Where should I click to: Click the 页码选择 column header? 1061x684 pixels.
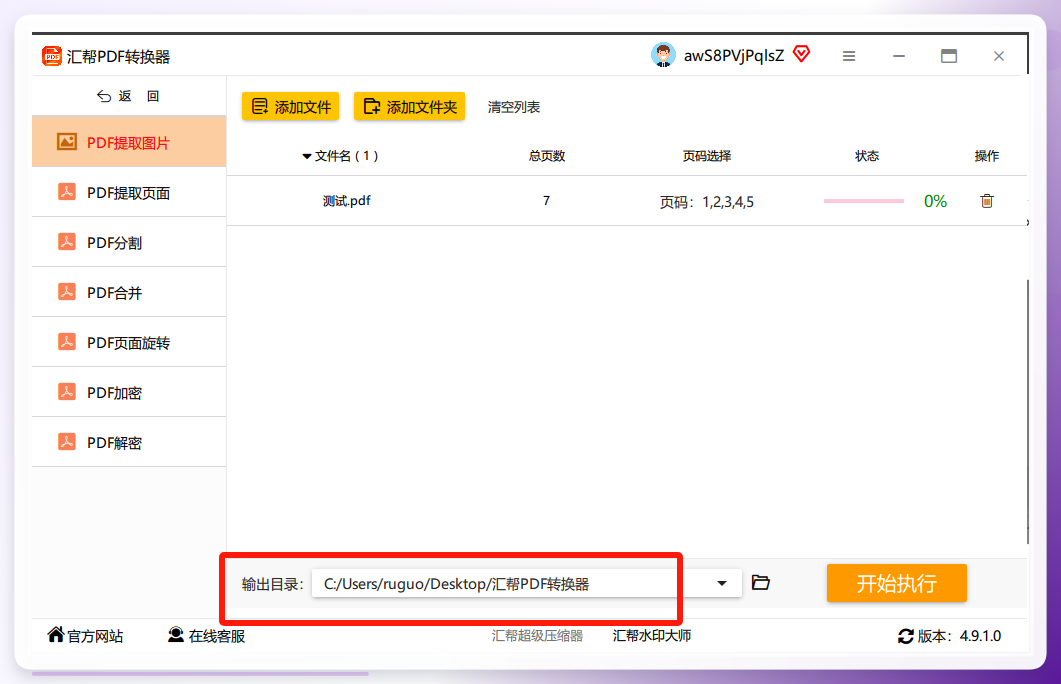click(706, 156)
